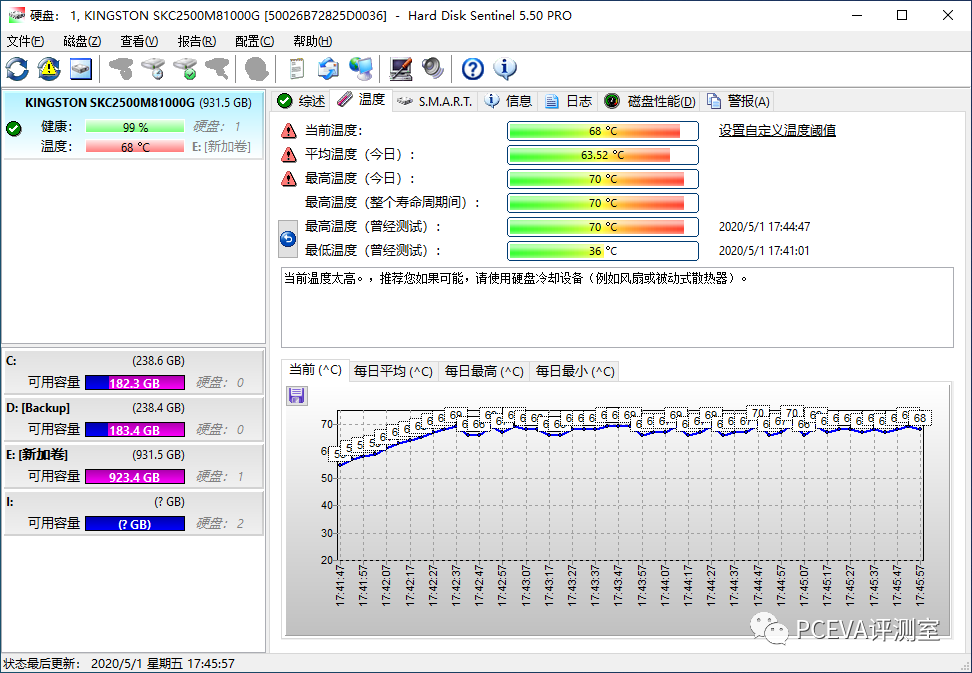The width and height of the screenshot is (972, 673).
Task: Click the disk with green checkmark icon
Action: pyautogui.click(x=185, y=69)
